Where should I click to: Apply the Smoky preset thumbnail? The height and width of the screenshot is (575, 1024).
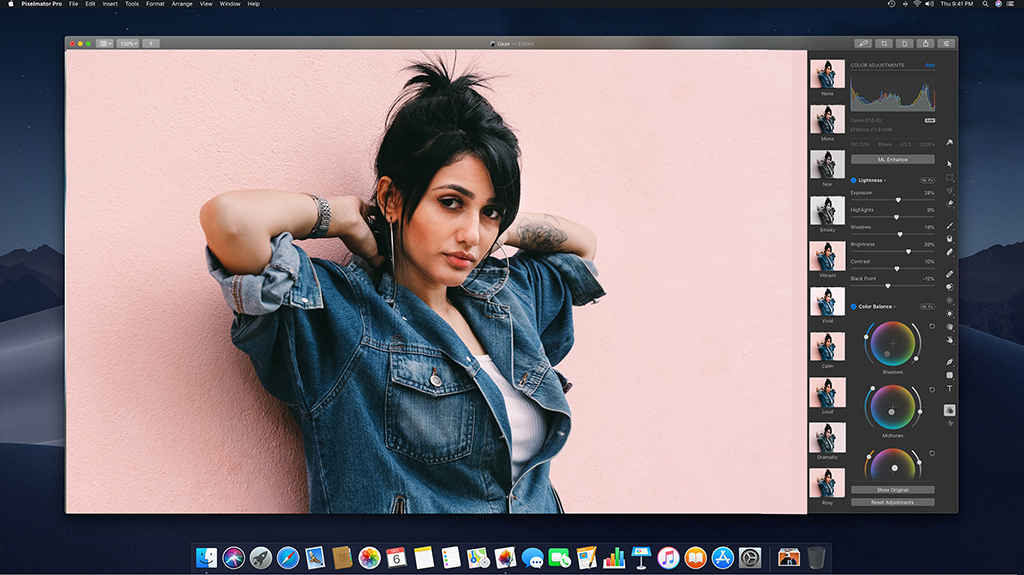pos(827,210)
